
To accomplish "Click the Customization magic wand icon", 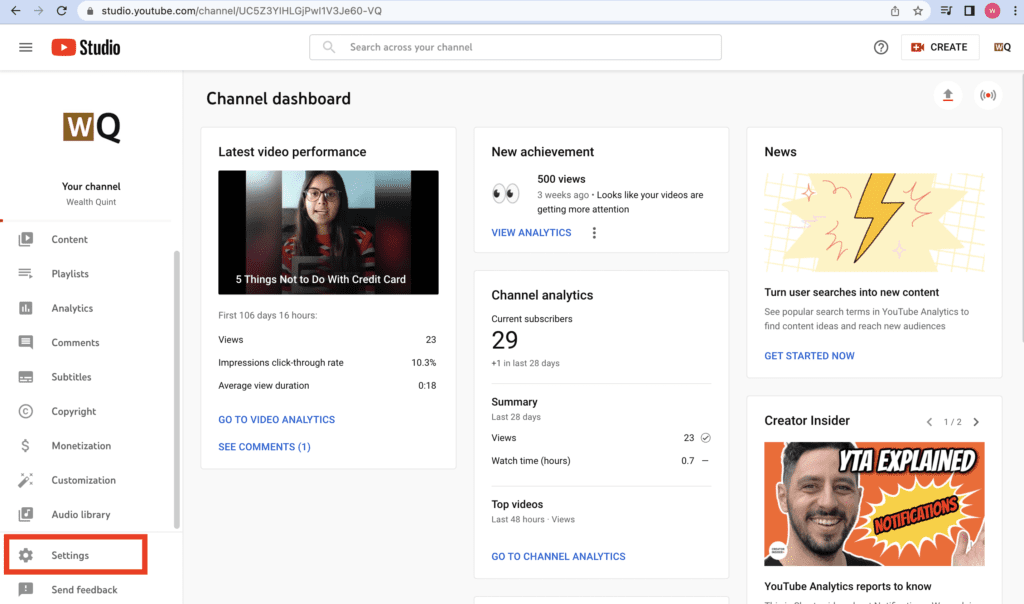I will point(25,480).
